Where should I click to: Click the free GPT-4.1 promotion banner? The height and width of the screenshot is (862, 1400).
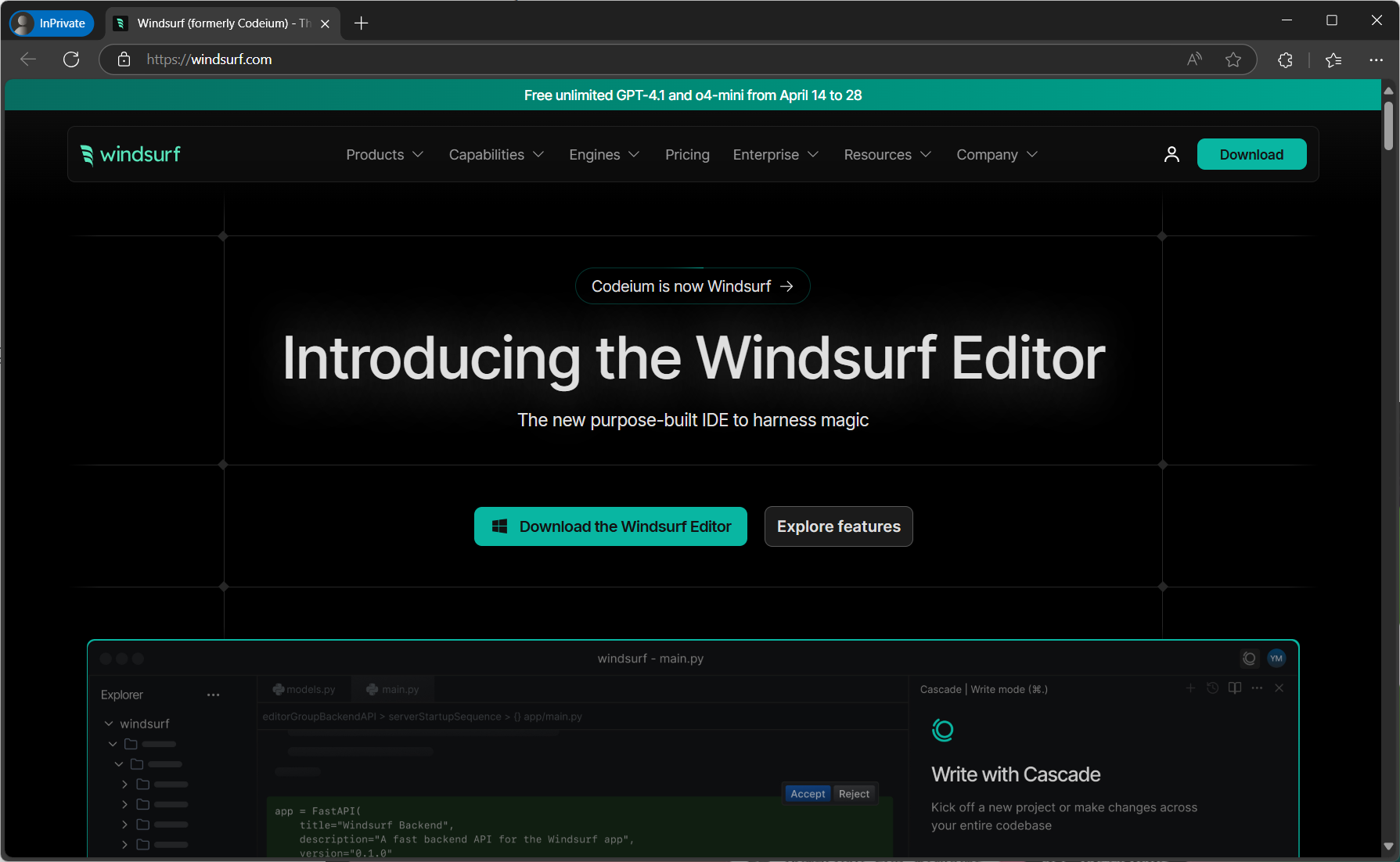pyautogui.click(x=693, y=95)
